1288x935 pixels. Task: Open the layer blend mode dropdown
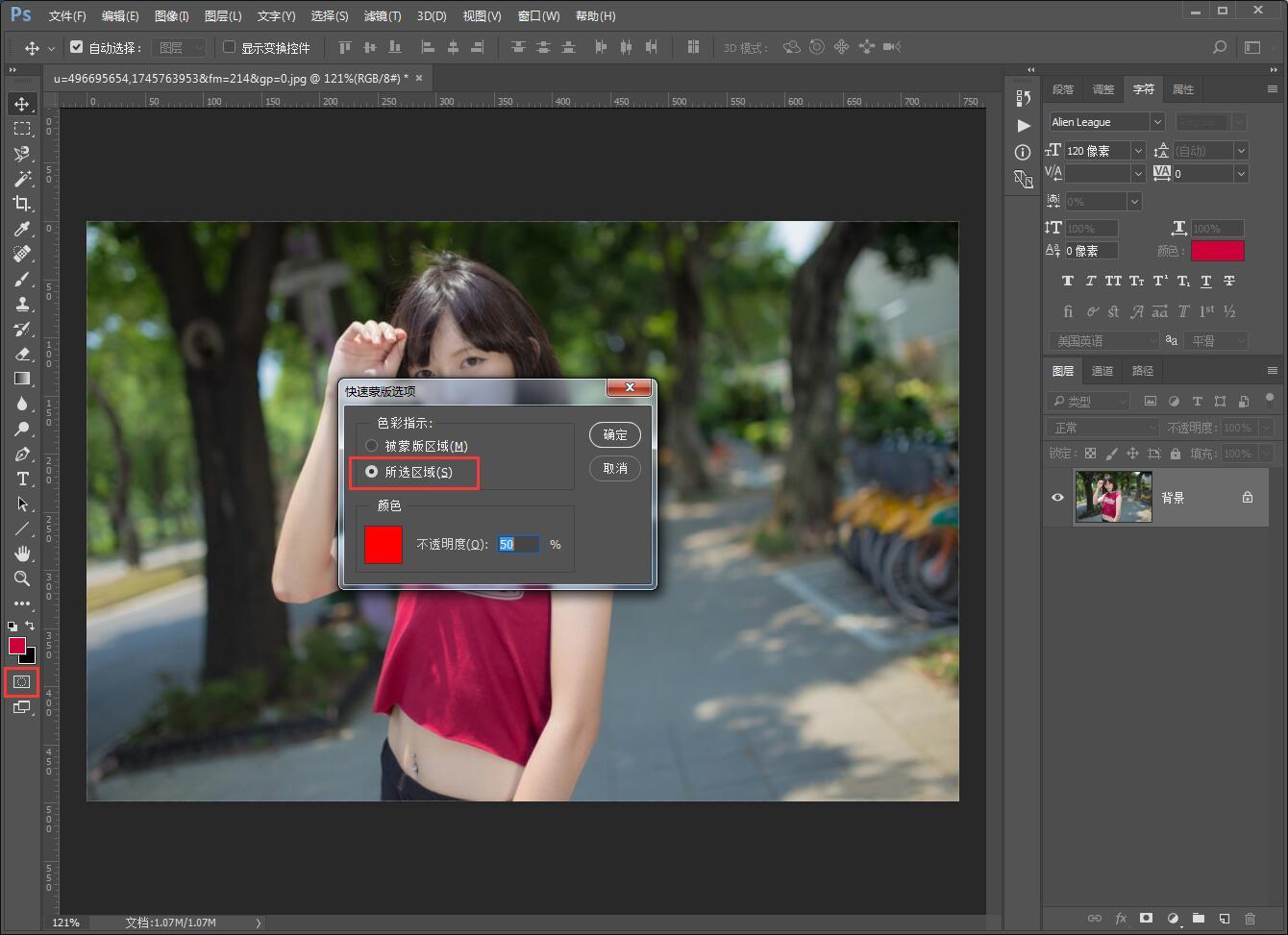point(1103,428)
